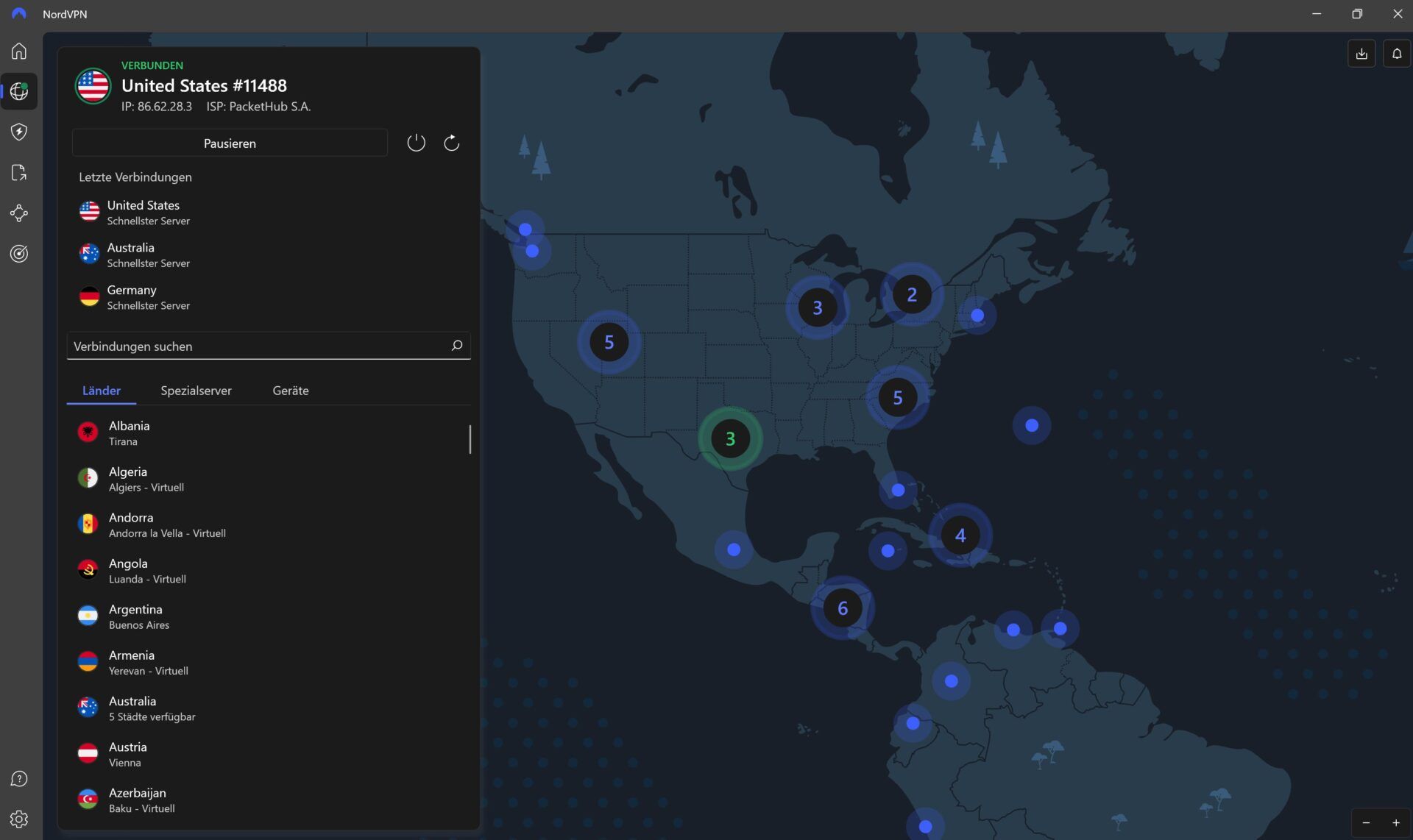Viewport: 1413px width, 840px height.
Task: Click the Letzte Verbindungen heading
Action: pyautogui.click(x=135, y=177)
